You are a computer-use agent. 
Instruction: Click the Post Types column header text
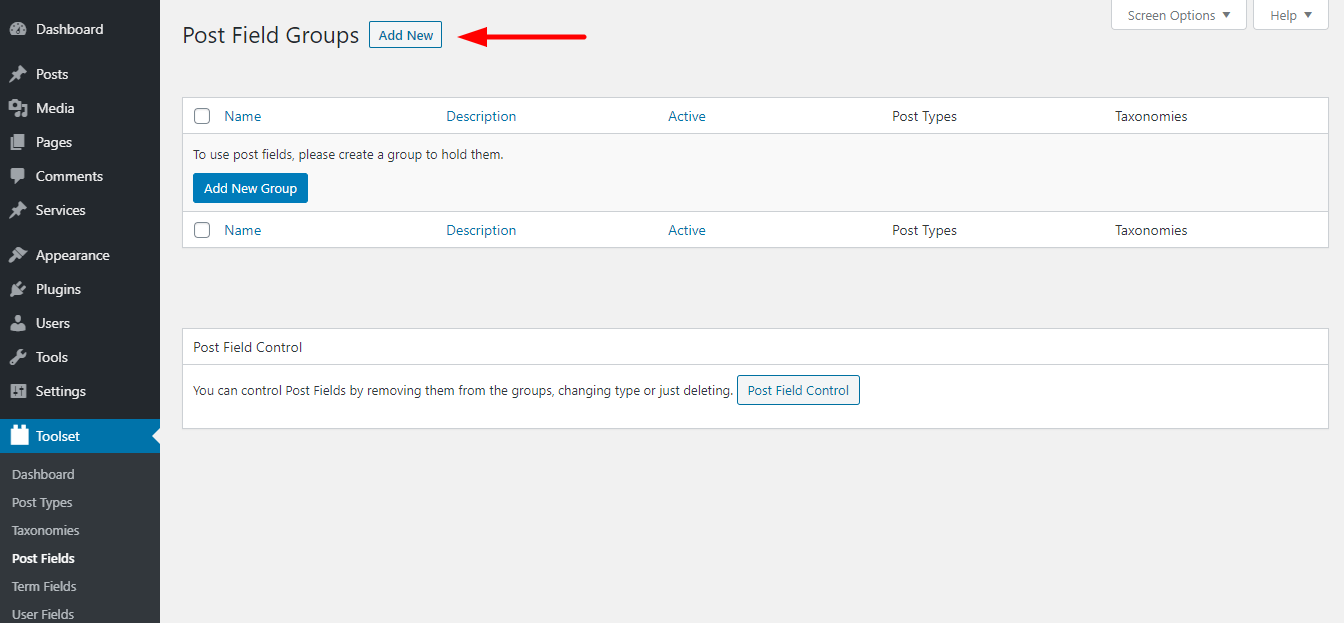(x=924, y=116)
